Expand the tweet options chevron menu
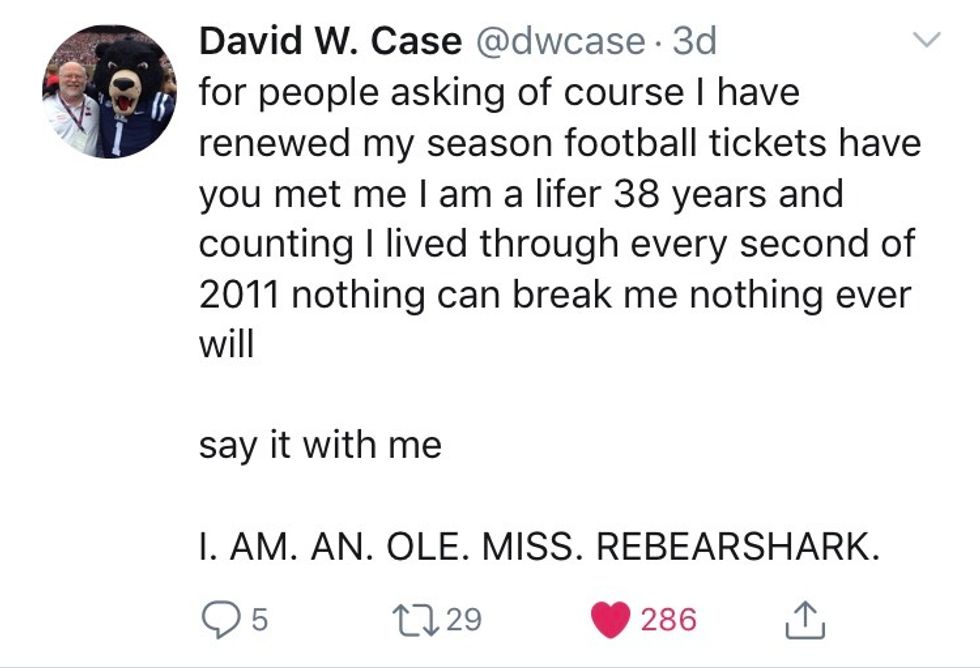 (929, 41)
